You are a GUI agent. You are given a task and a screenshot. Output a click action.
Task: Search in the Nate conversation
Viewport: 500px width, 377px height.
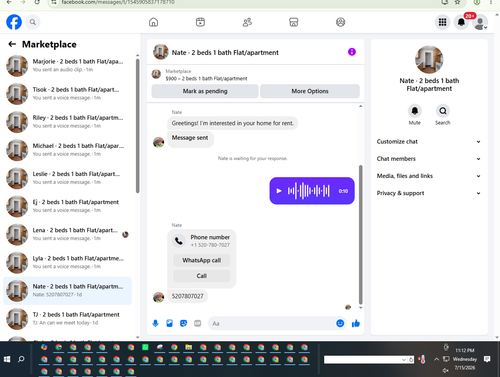tap(443, 111)
